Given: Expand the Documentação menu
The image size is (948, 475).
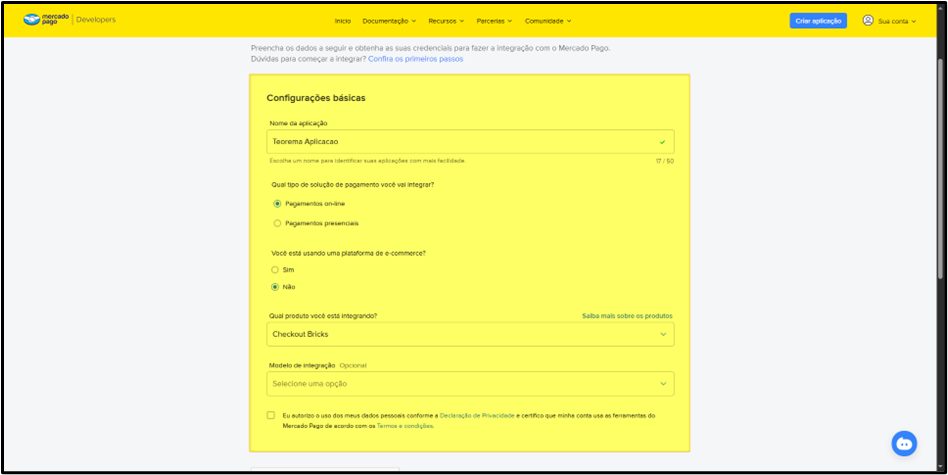Looking at the screenshot, I should click(x=389, y=21).
